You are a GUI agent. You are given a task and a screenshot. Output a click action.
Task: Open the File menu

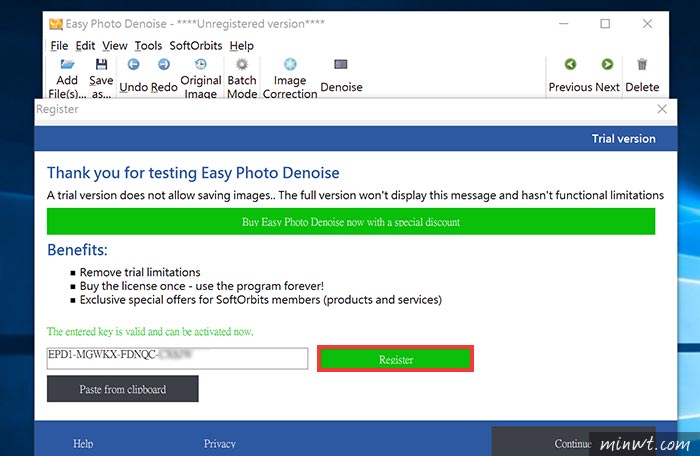point(59,46)
